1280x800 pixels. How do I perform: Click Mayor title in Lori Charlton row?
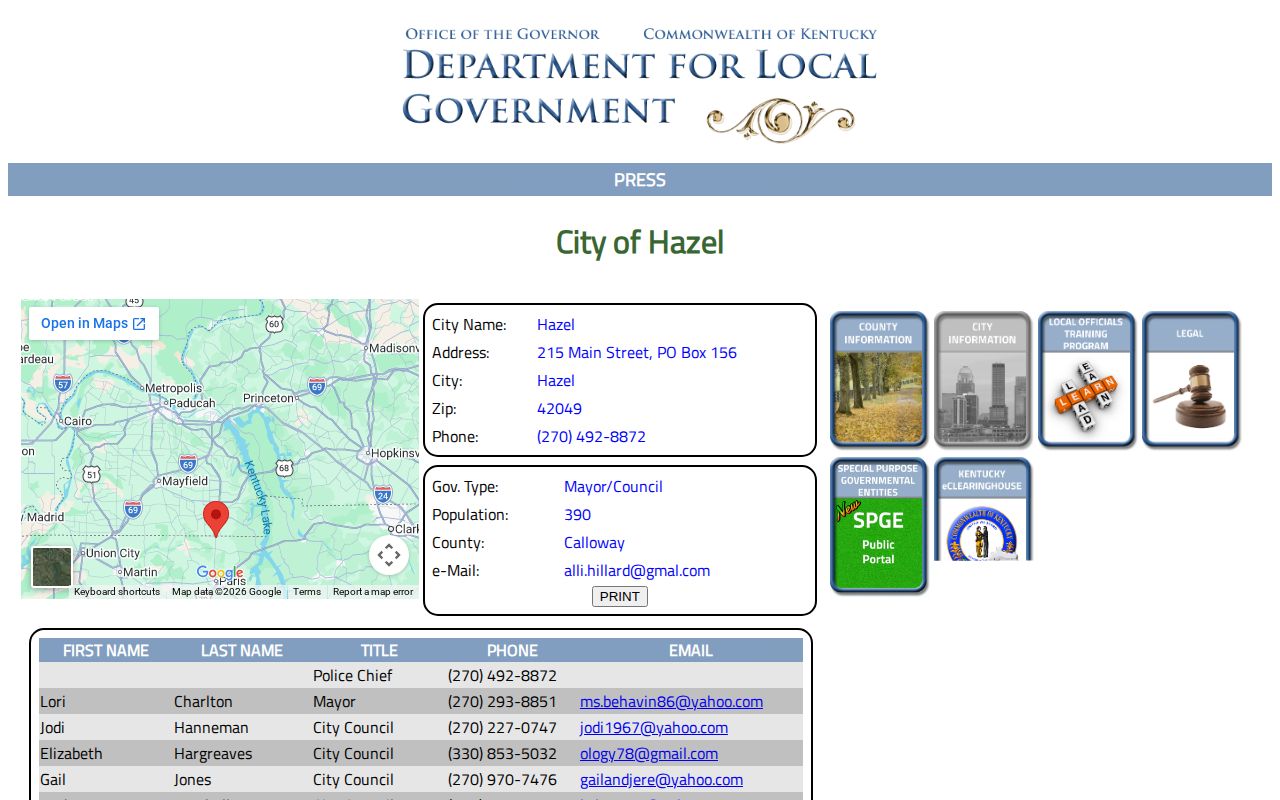pos(334,702)
